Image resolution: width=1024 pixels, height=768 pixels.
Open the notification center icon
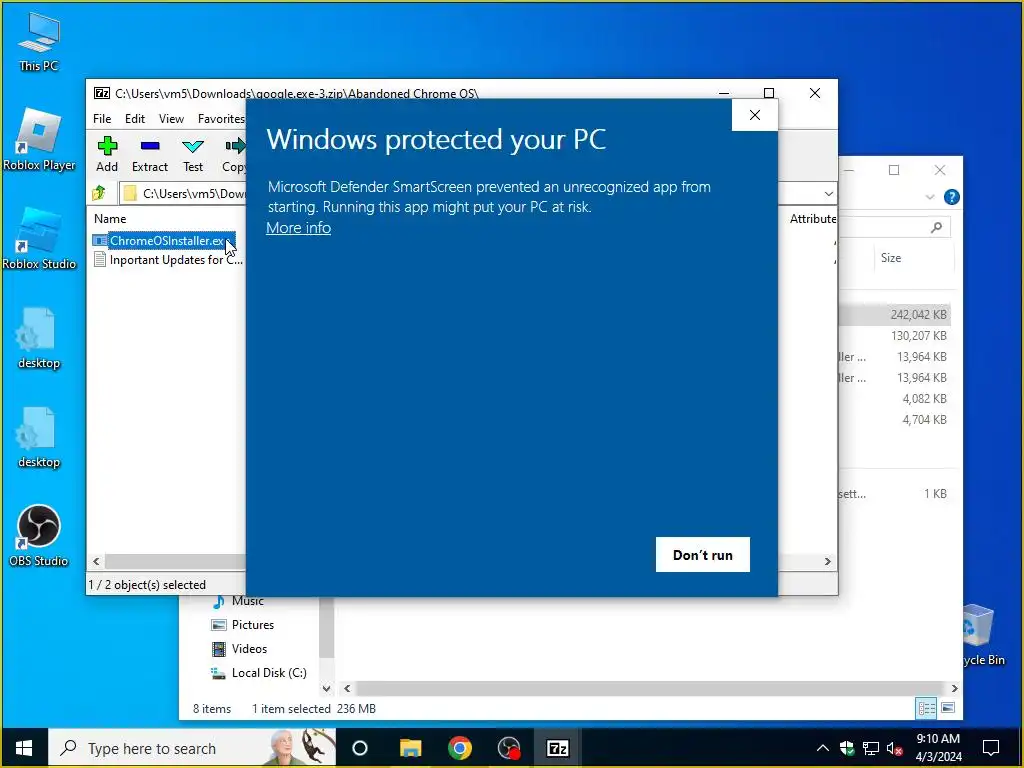click(991, 748)
